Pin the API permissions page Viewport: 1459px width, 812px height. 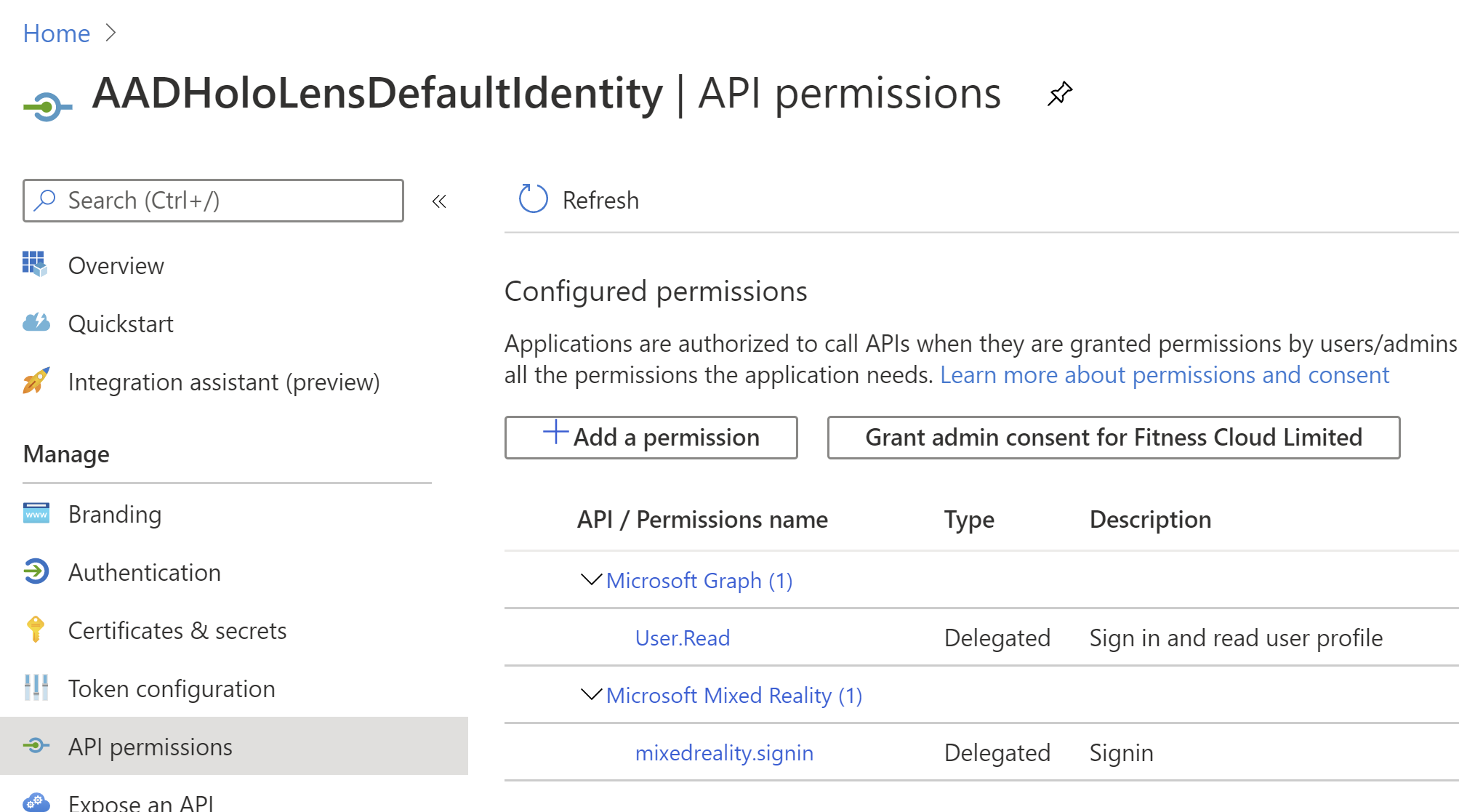[x=1060, y=94]
